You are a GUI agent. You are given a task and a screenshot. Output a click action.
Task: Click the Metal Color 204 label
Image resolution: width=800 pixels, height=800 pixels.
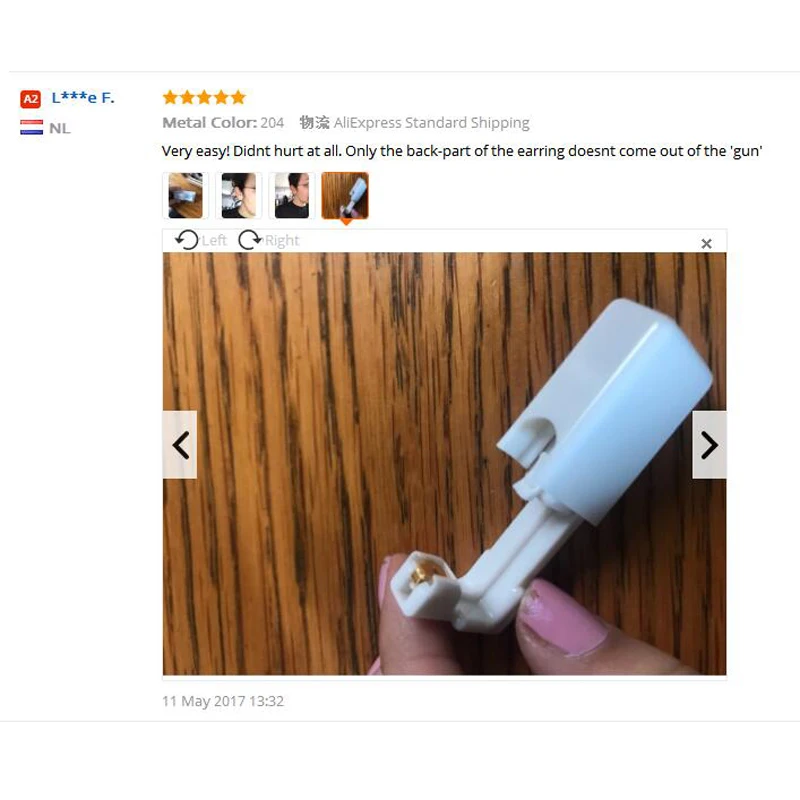pyautogui.click(x=223, y=123)
